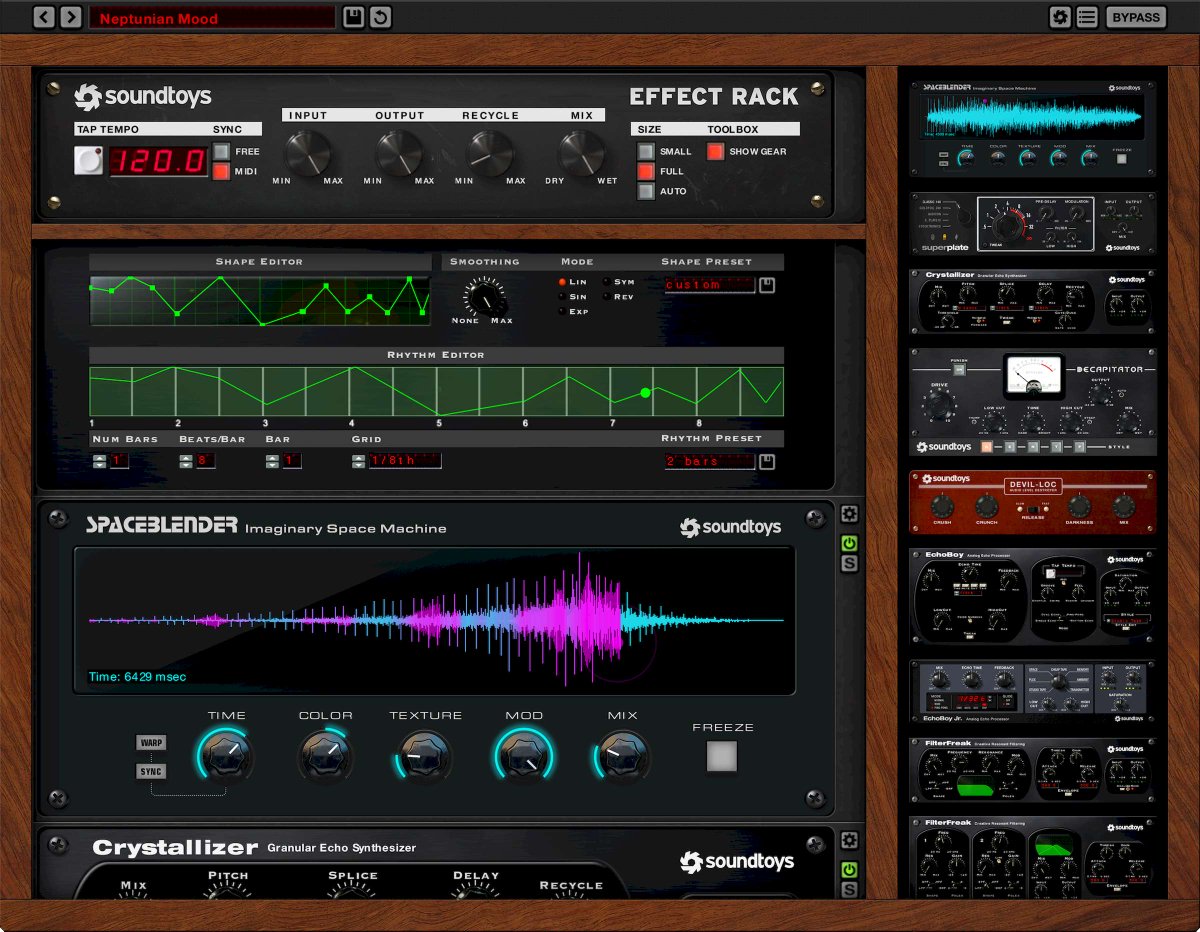The height and width of the screenshot is (932, 1200).
Task: Select SuperPlate thumbnail in plugin browser
Action: pos(1032,224)
